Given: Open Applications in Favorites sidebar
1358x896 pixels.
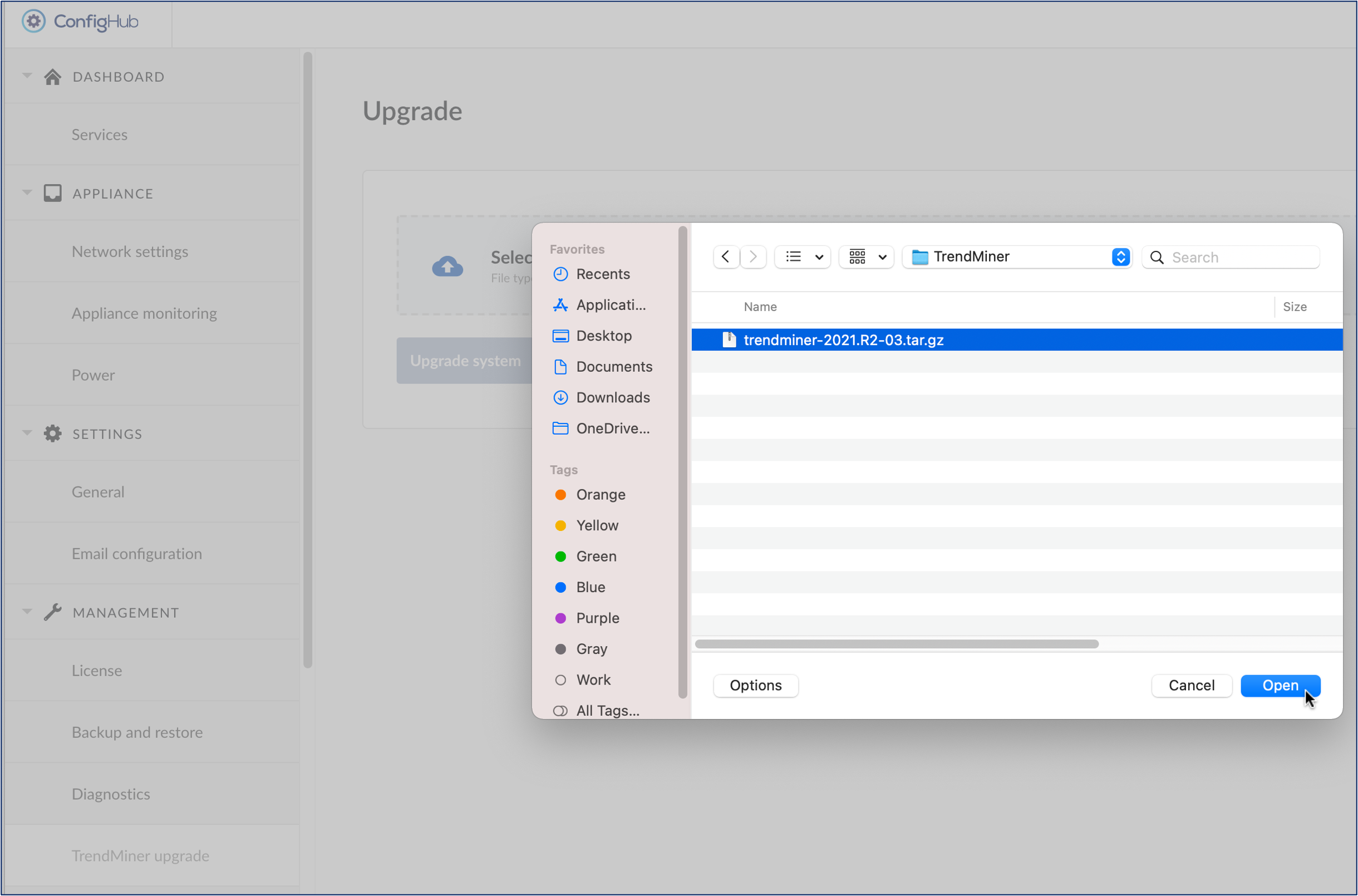Looking at the screenshot, I should pyautogui.click(x=599, y=304).
